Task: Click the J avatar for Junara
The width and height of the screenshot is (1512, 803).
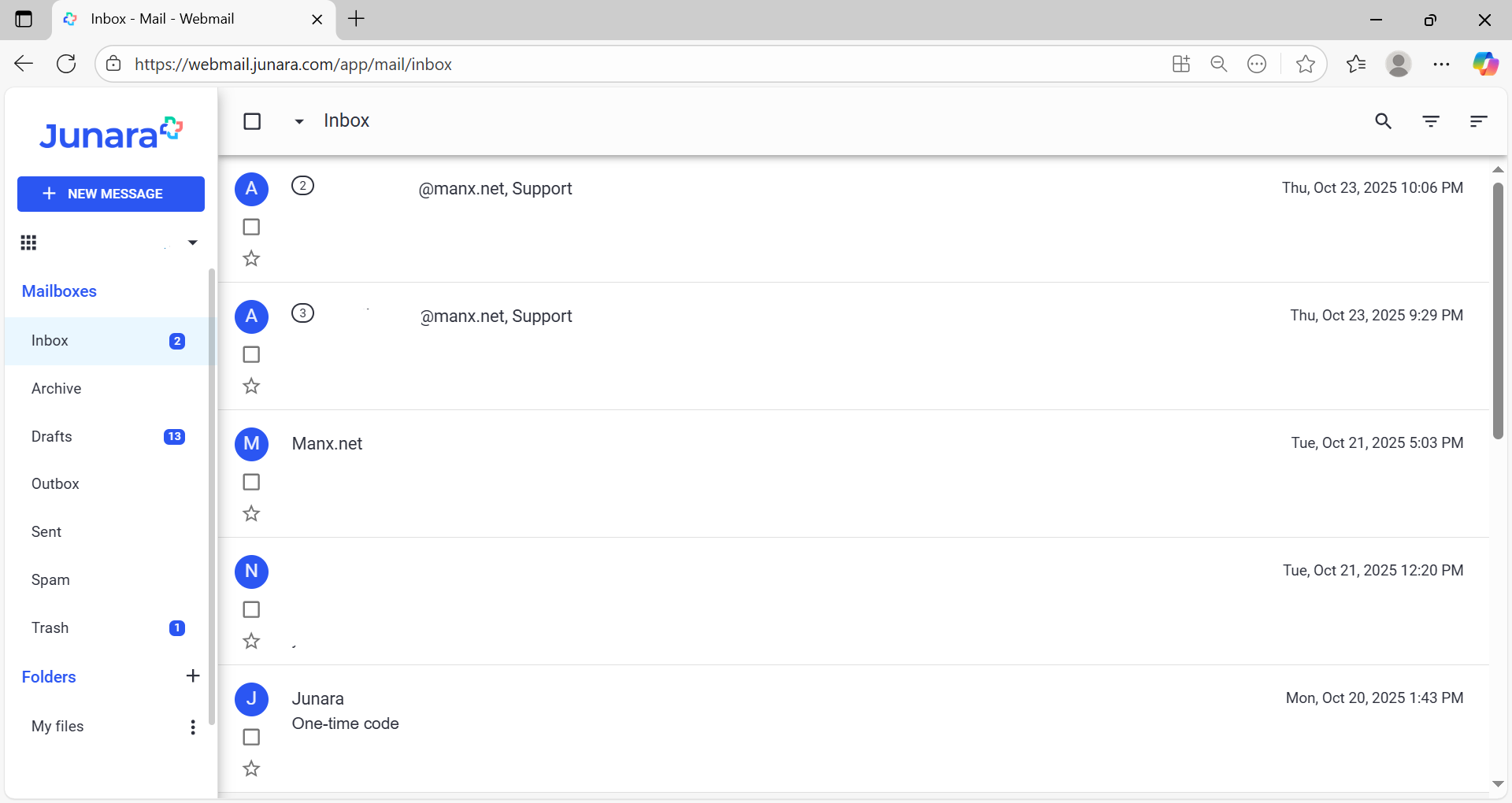Action: tap(251, 699)
